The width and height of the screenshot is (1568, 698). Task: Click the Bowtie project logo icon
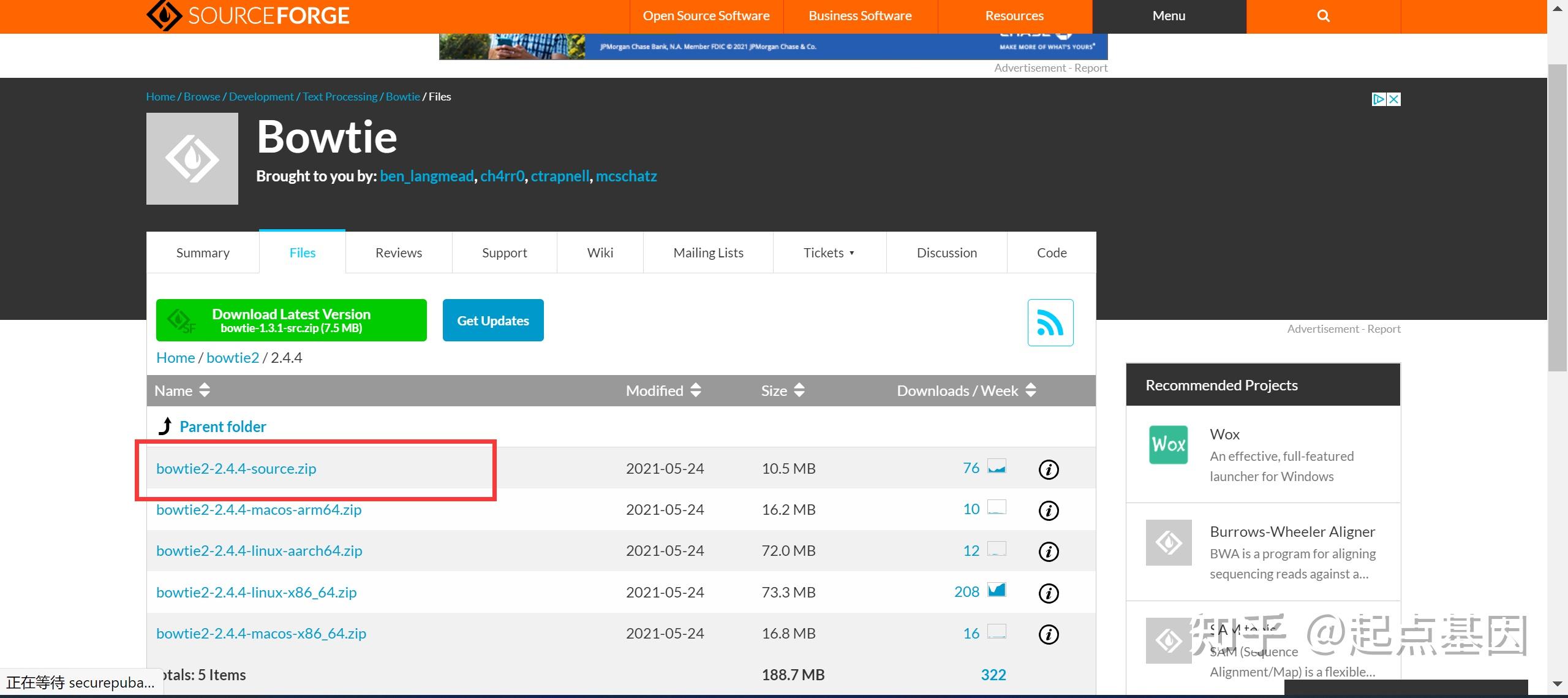tap(192, 159)
